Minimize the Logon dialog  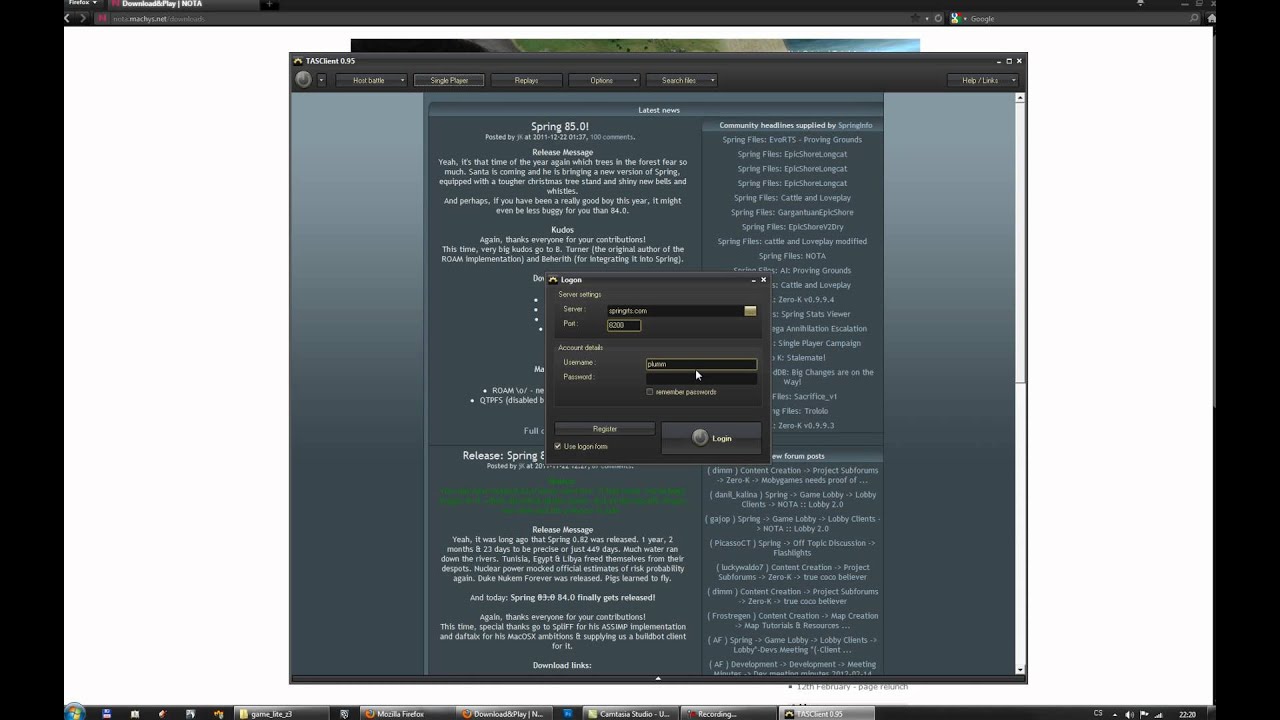pyautogui.click(x=753, y=280)
